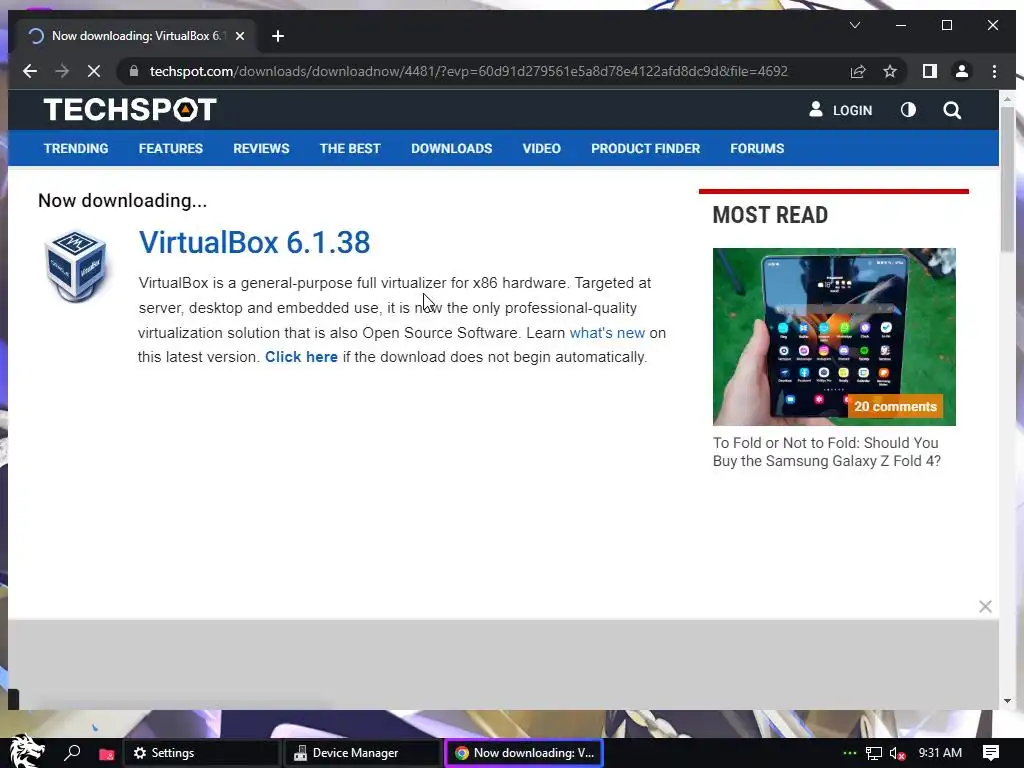The height and width of the screenshot is (768, 1024).
Task: Open the TRENDING menu
Action: tap(76, 148)
